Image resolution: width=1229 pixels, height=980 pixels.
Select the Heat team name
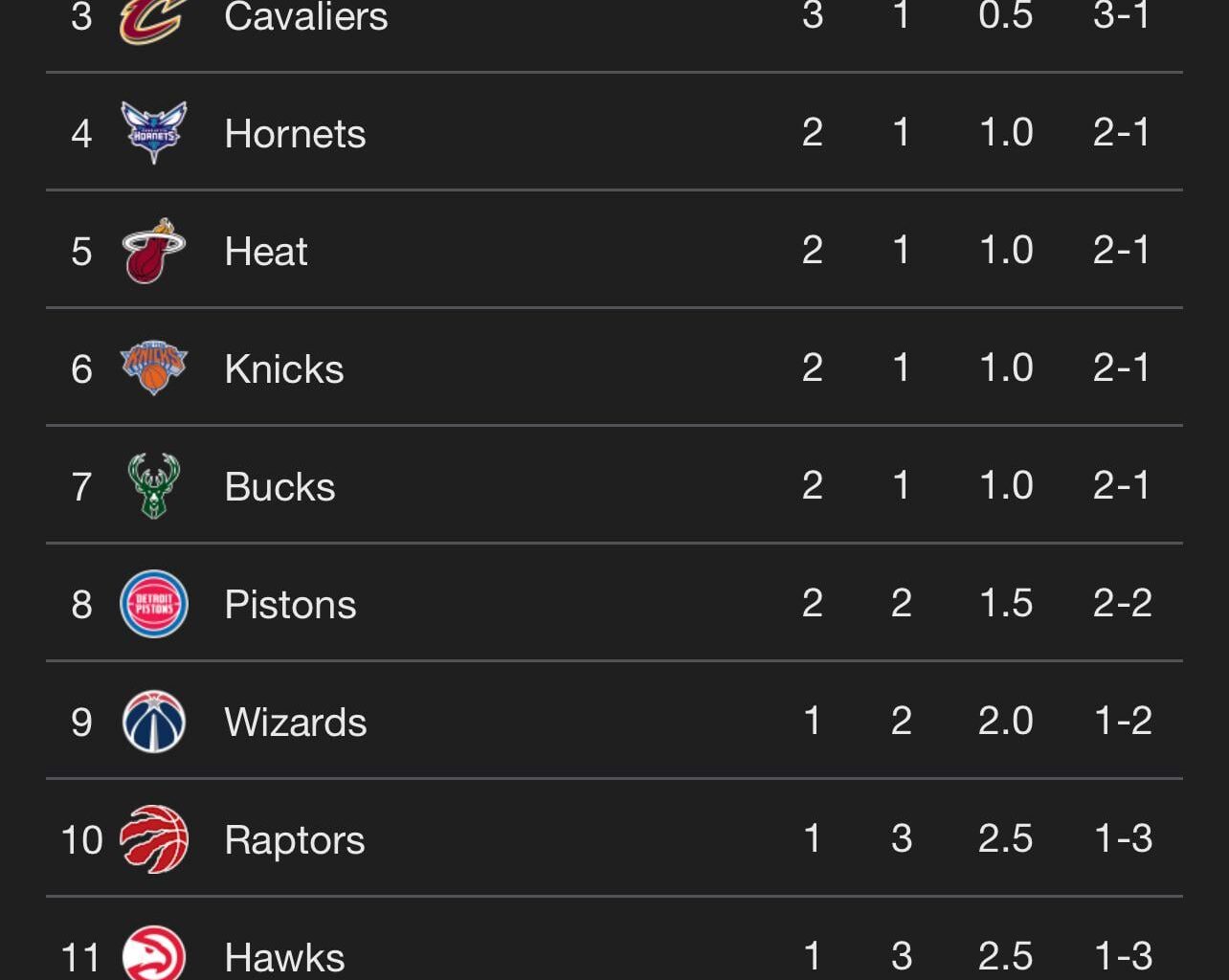coord(265,252)
